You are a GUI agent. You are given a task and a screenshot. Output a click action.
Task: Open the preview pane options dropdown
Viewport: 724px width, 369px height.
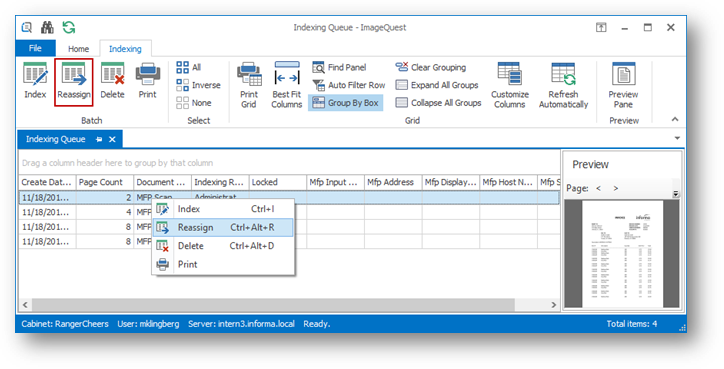coord(676,194)
